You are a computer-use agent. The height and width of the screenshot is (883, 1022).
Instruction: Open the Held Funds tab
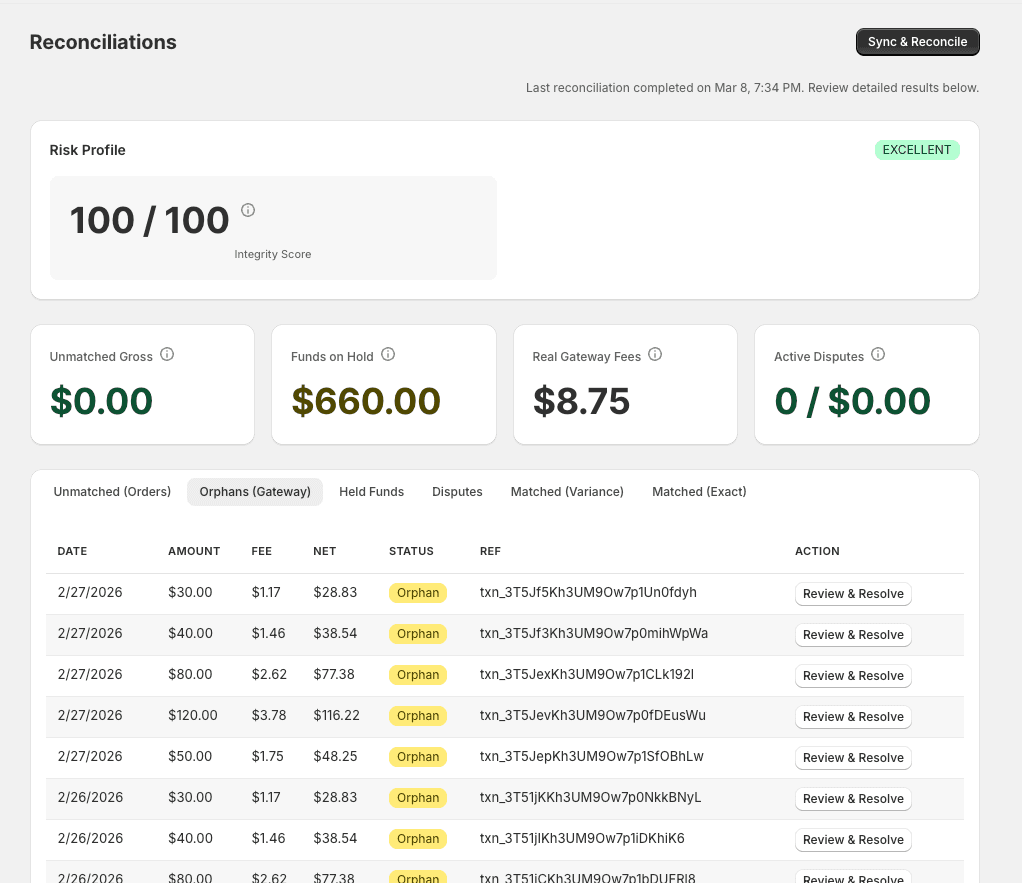pyautogui.click(x=371, y=491)
